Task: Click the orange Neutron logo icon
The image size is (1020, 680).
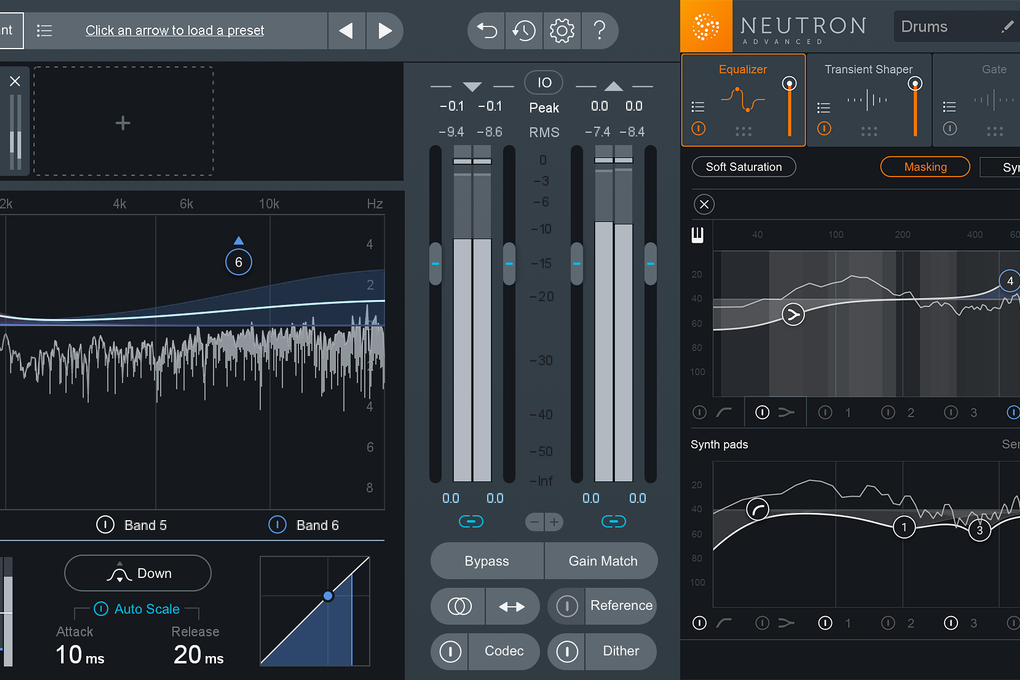Action: click(x=706, y=27)
